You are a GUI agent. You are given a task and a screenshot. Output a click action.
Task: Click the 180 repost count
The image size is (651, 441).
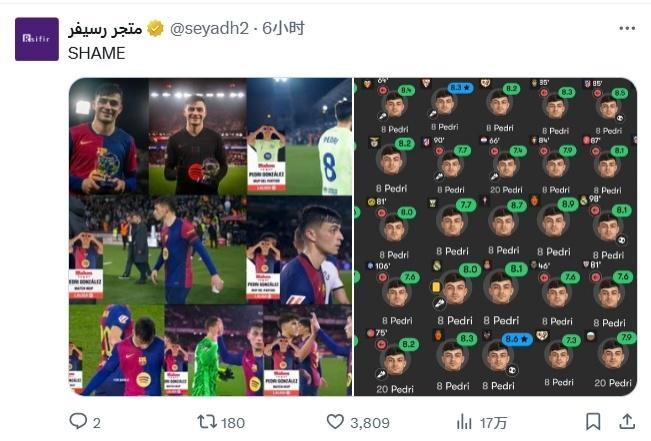click(233, 423)
